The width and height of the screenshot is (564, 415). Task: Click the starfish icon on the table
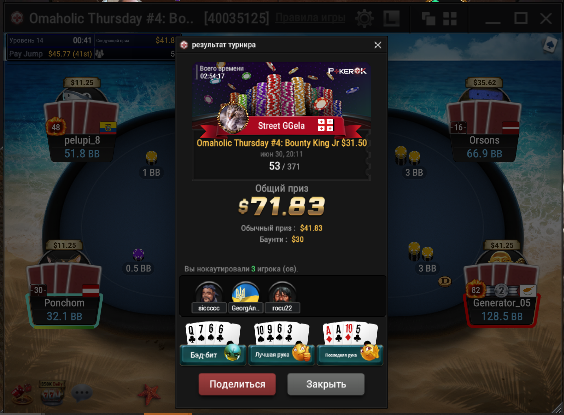[149, 395]
